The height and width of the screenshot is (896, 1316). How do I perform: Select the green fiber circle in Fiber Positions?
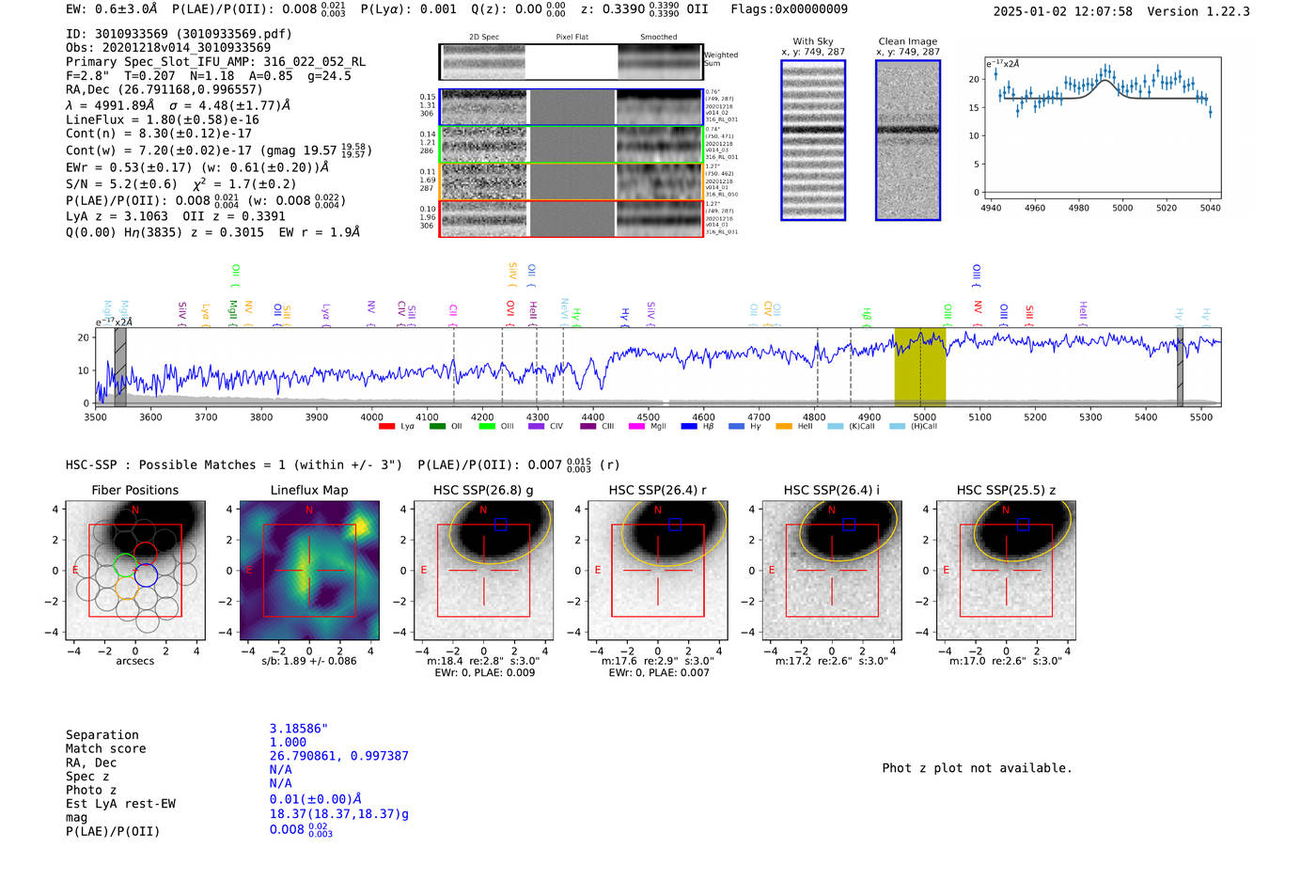[125, 565]
